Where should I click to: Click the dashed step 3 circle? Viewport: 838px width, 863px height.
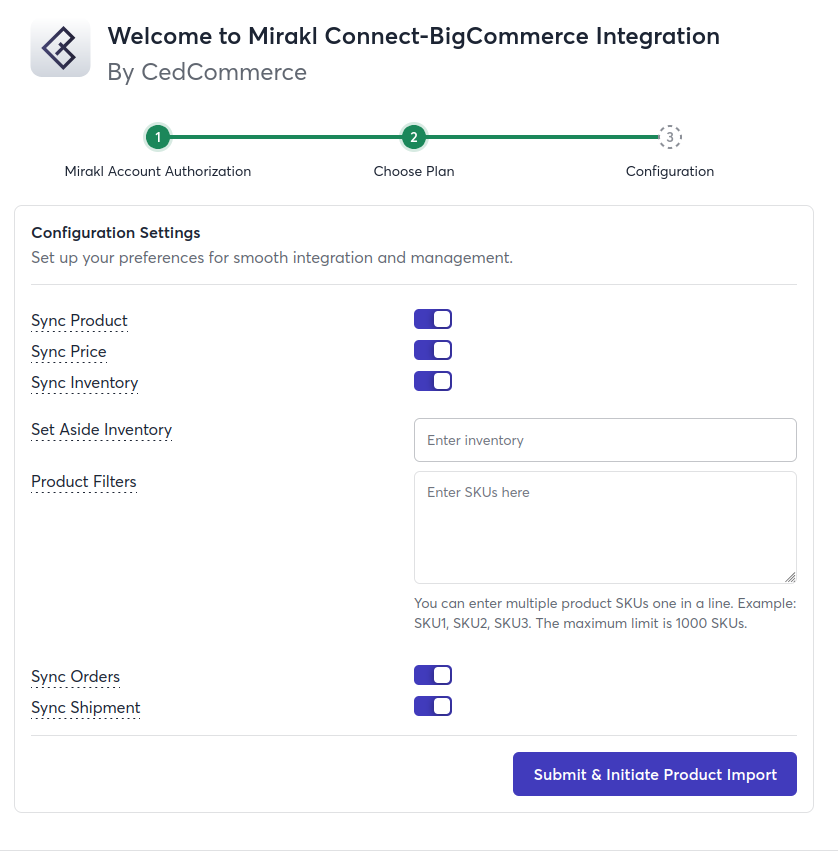pos(670,137)
